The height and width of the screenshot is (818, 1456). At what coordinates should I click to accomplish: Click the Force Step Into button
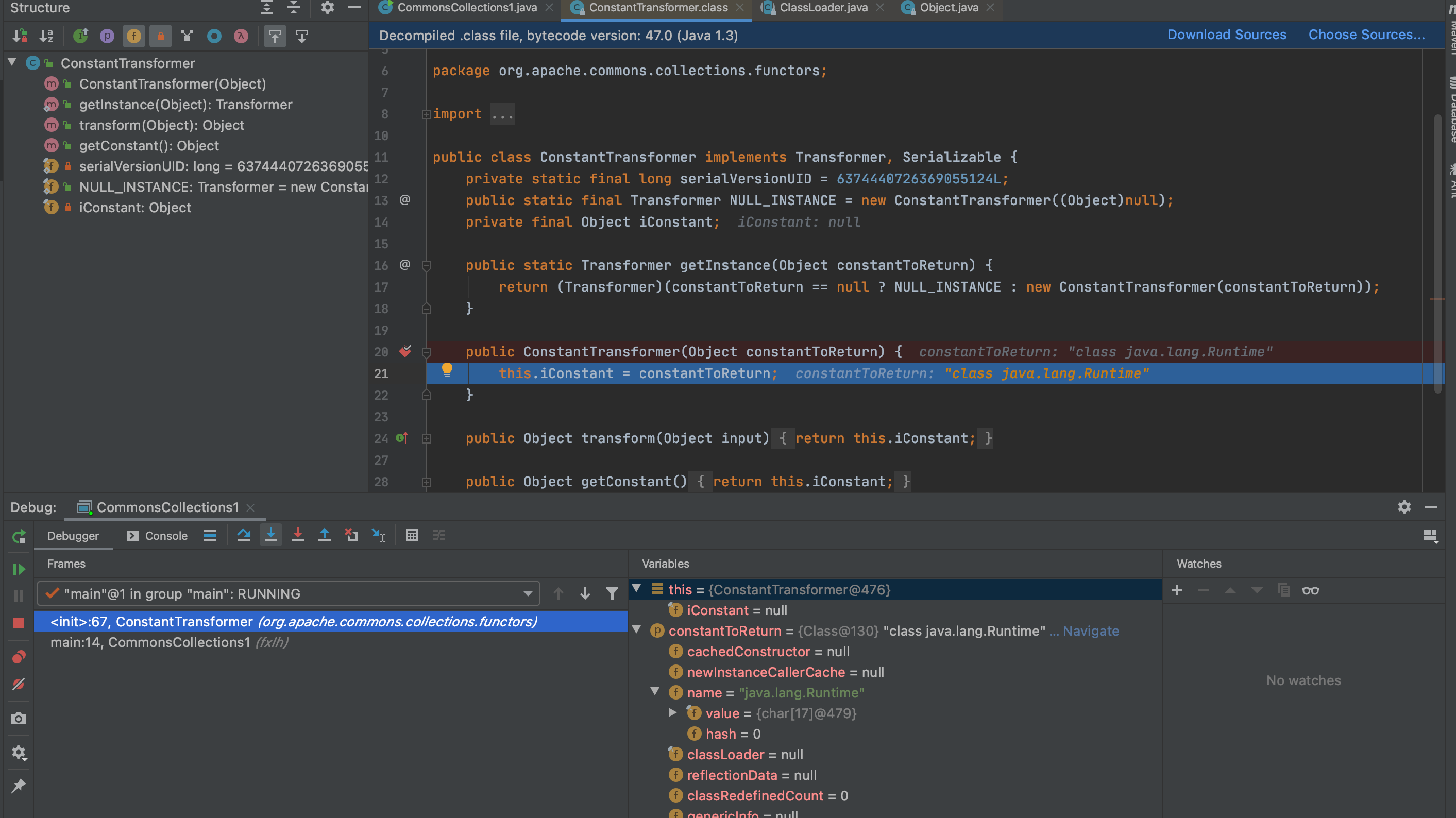coord(297,534)
